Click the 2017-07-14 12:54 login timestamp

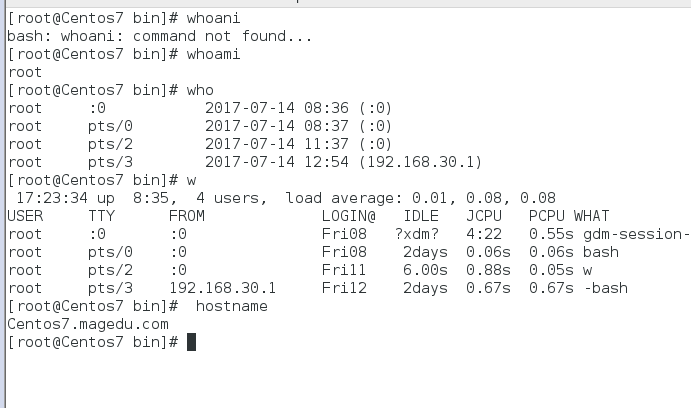pyautogui.click(x=277, y=162)
